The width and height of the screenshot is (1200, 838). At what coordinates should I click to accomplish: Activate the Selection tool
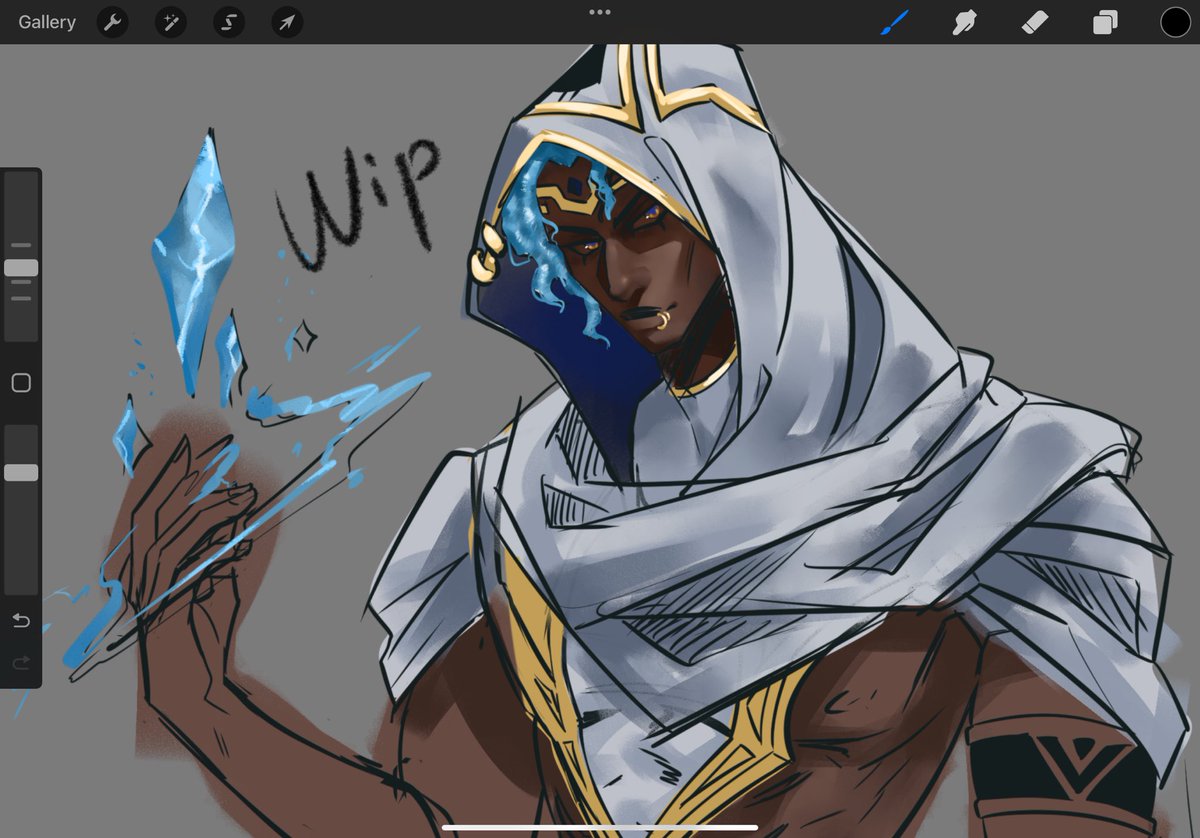pyautogui.click(x=229, y=22)
